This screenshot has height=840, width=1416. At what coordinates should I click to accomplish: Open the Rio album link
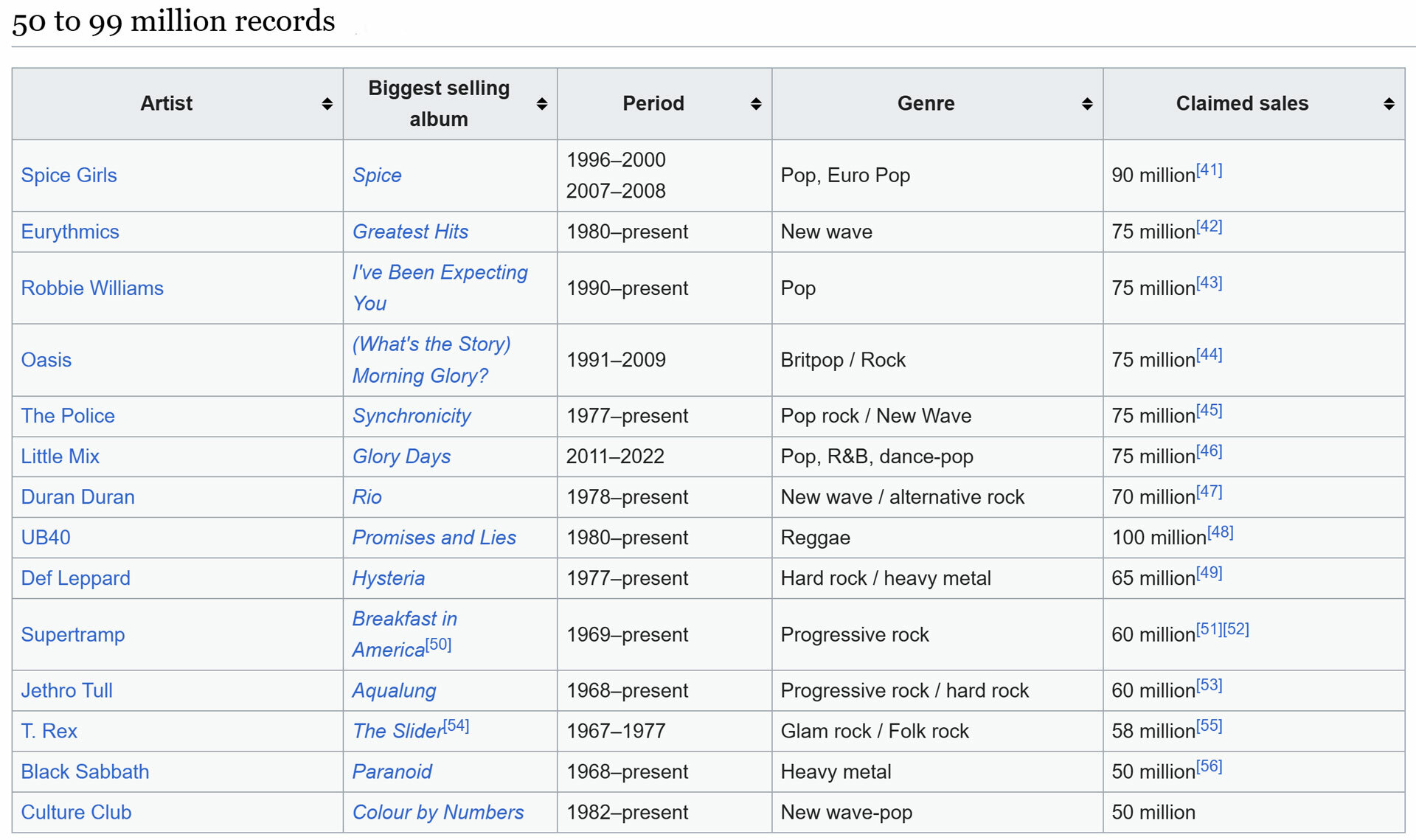[367, 497]
